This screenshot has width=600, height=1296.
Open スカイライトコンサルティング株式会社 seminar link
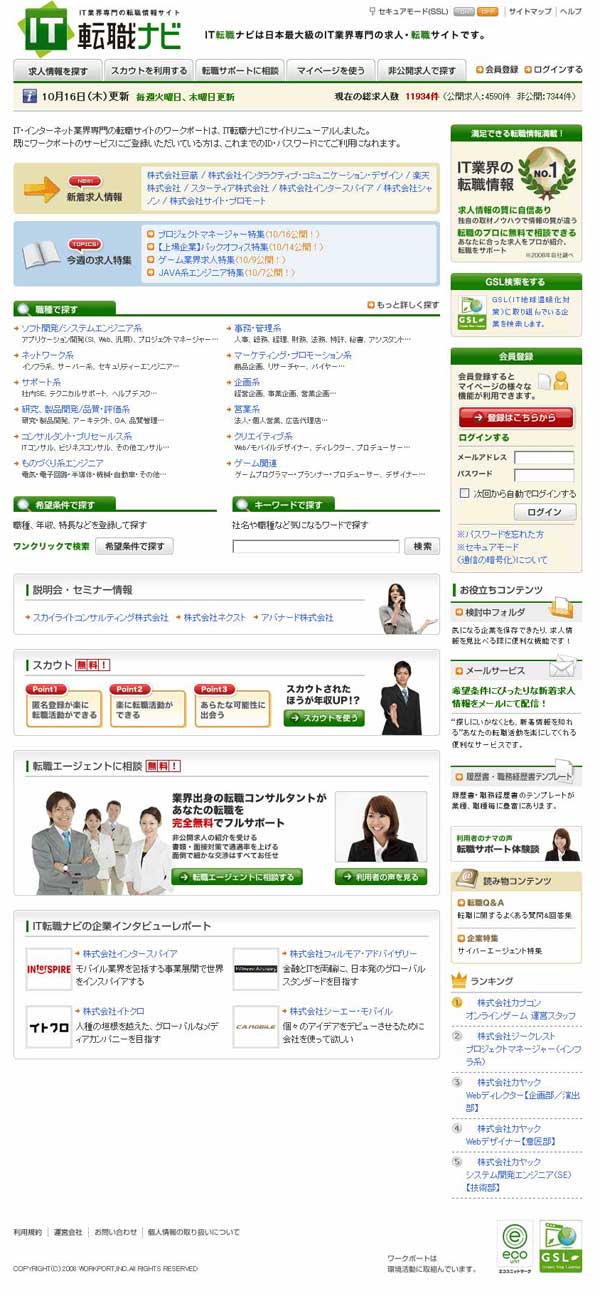[x=100, y=618]
